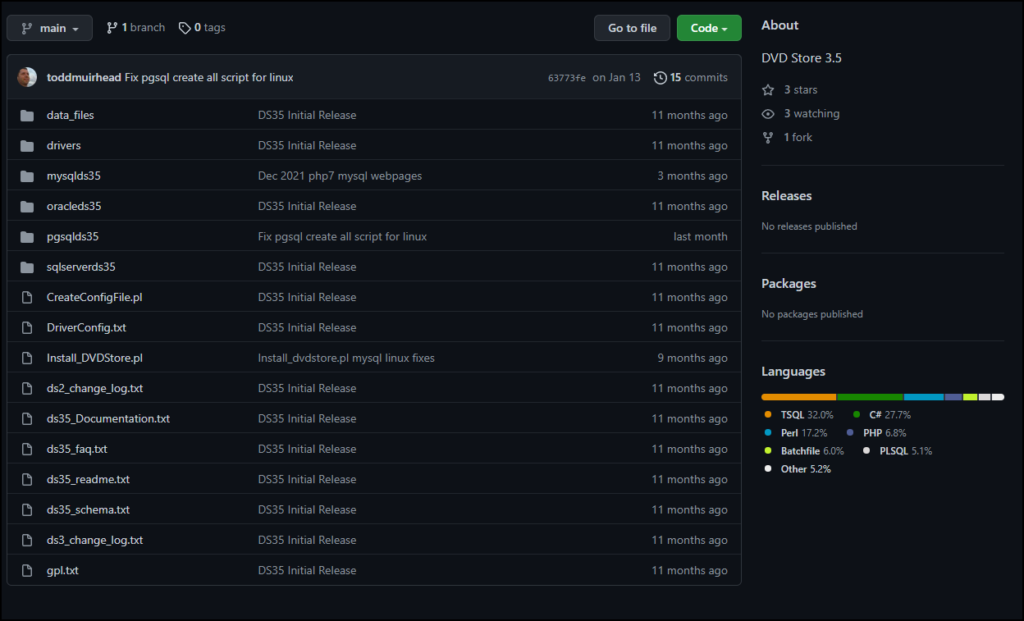Image resolution: width=1024 pixels, height=621 pixels.
Task: Click the file icon beside gpl.txt
Action: (27, 570)
